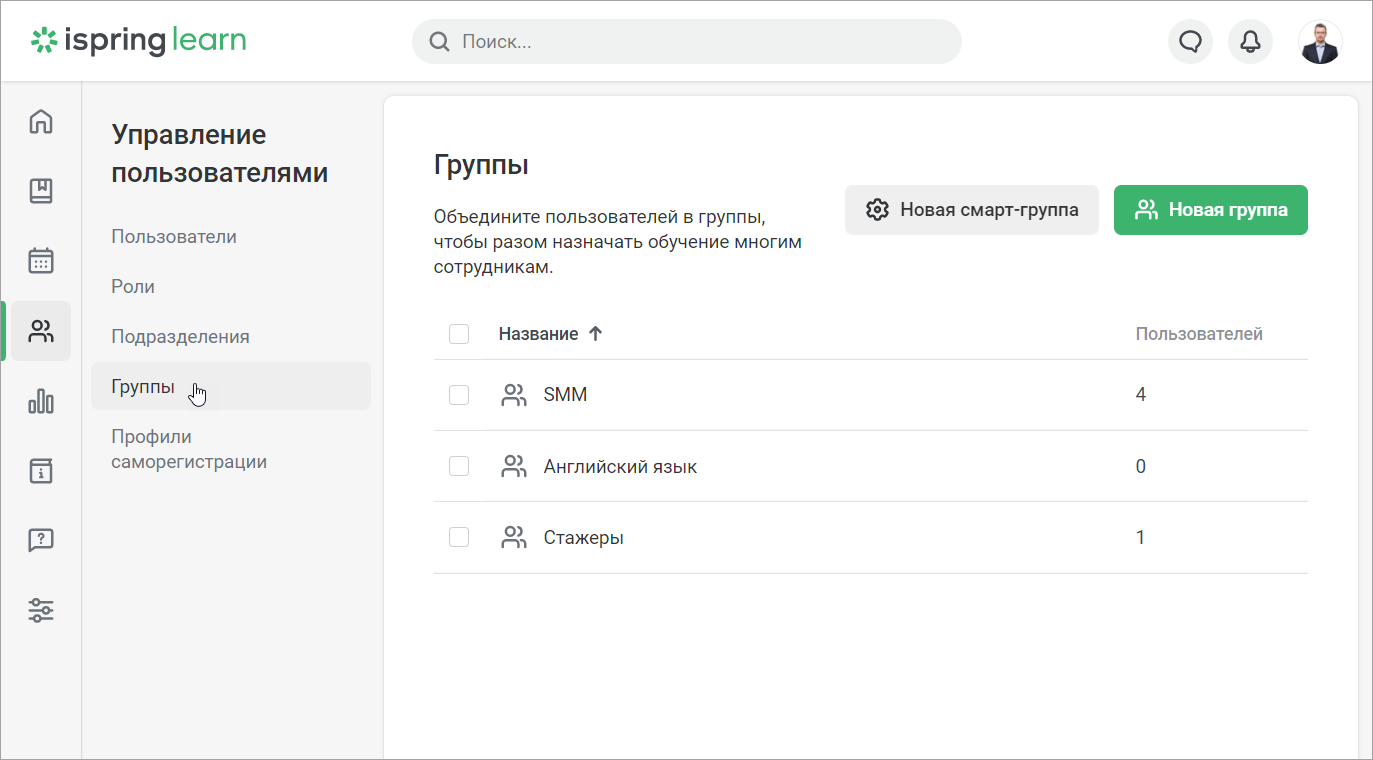Focus the Поиск search field
The height and width of the screenshot is (760, 1373).
[687, 42]
